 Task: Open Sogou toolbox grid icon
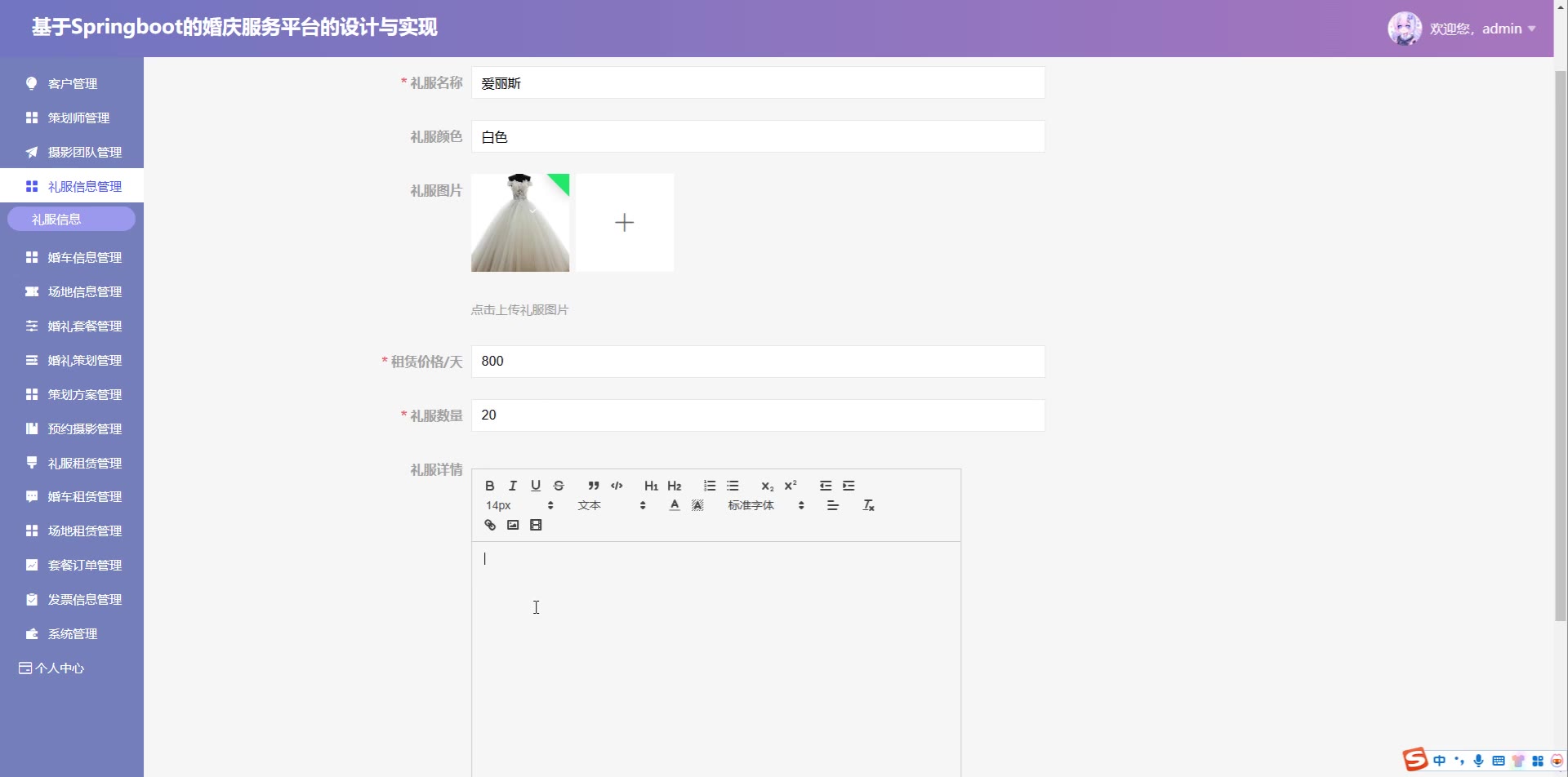point(1538,761)
